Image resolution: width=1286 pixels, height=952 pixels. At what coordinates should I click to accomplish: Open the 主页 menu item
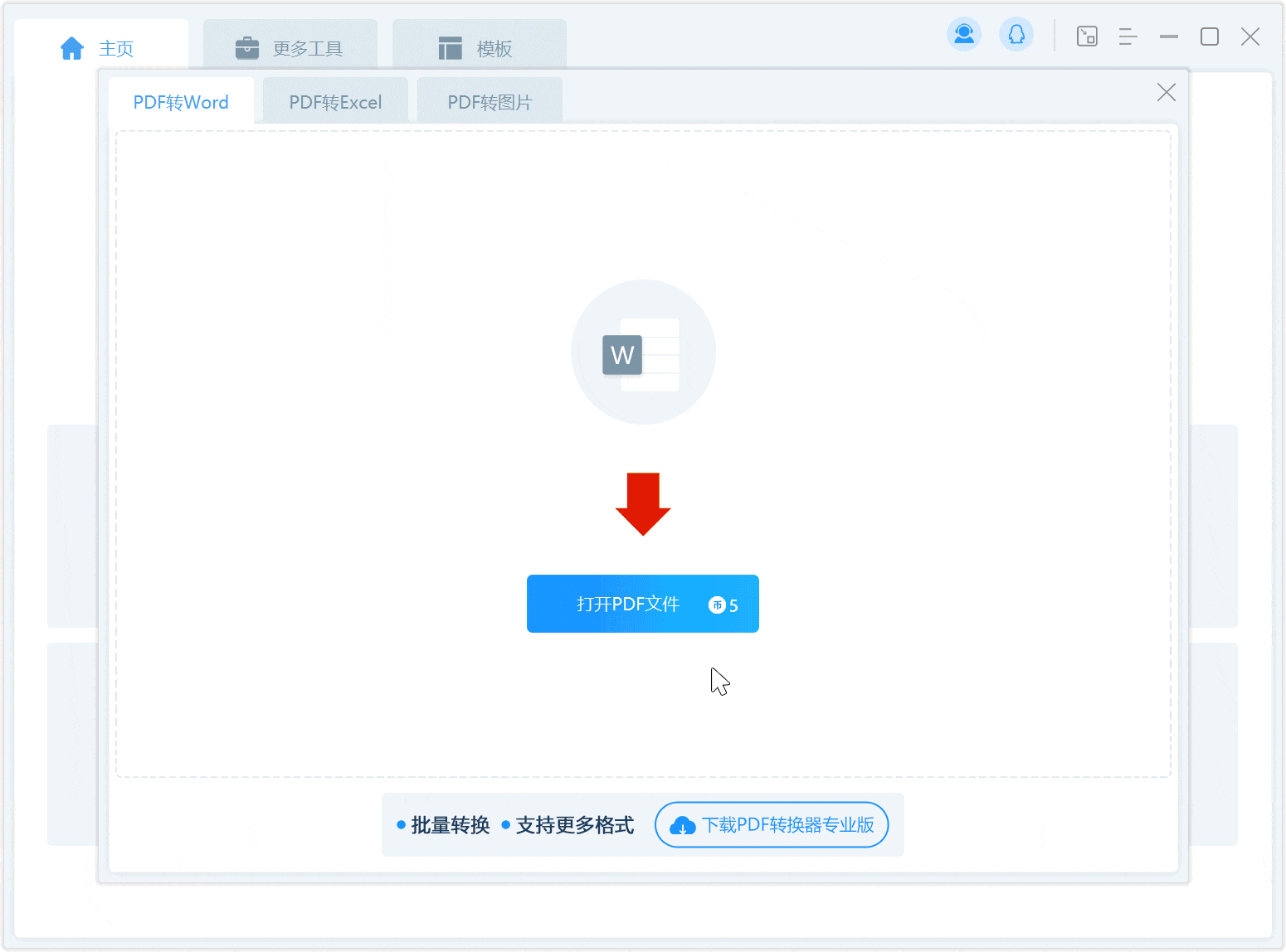pyautogui.click(x=115, y=47)
